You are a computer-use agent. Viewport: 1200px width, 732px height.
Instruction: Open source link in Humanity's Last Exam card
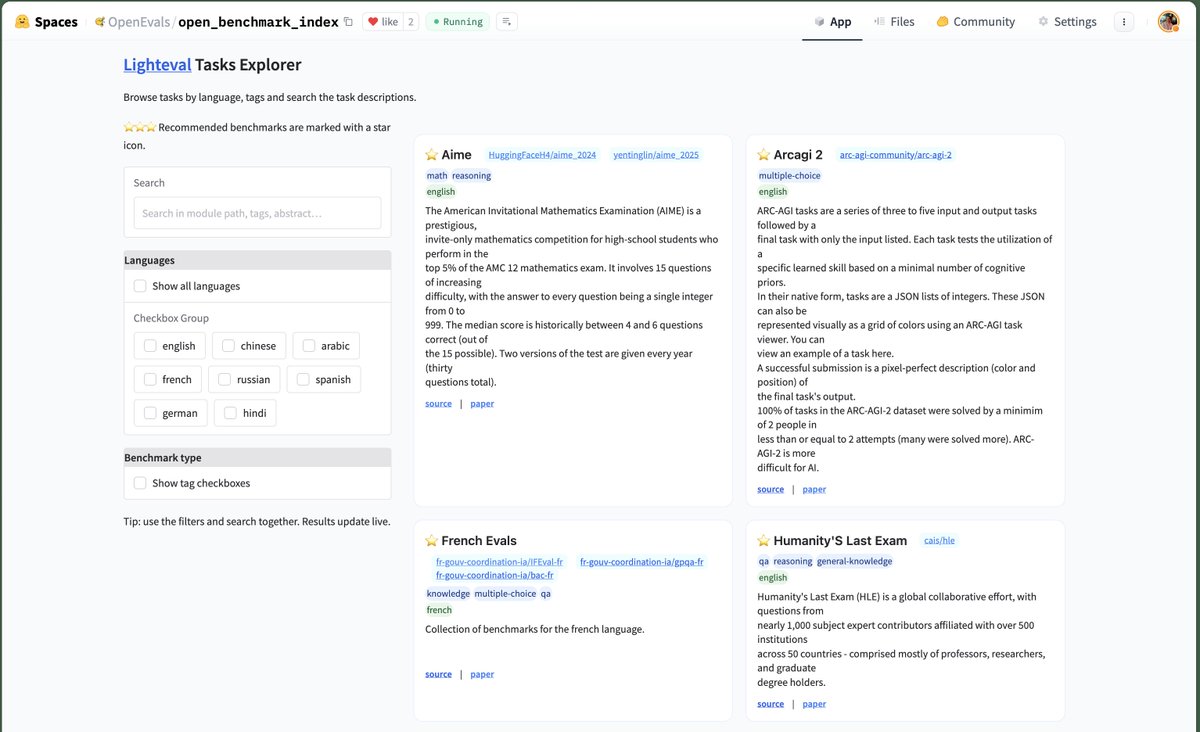pos(770,704)
